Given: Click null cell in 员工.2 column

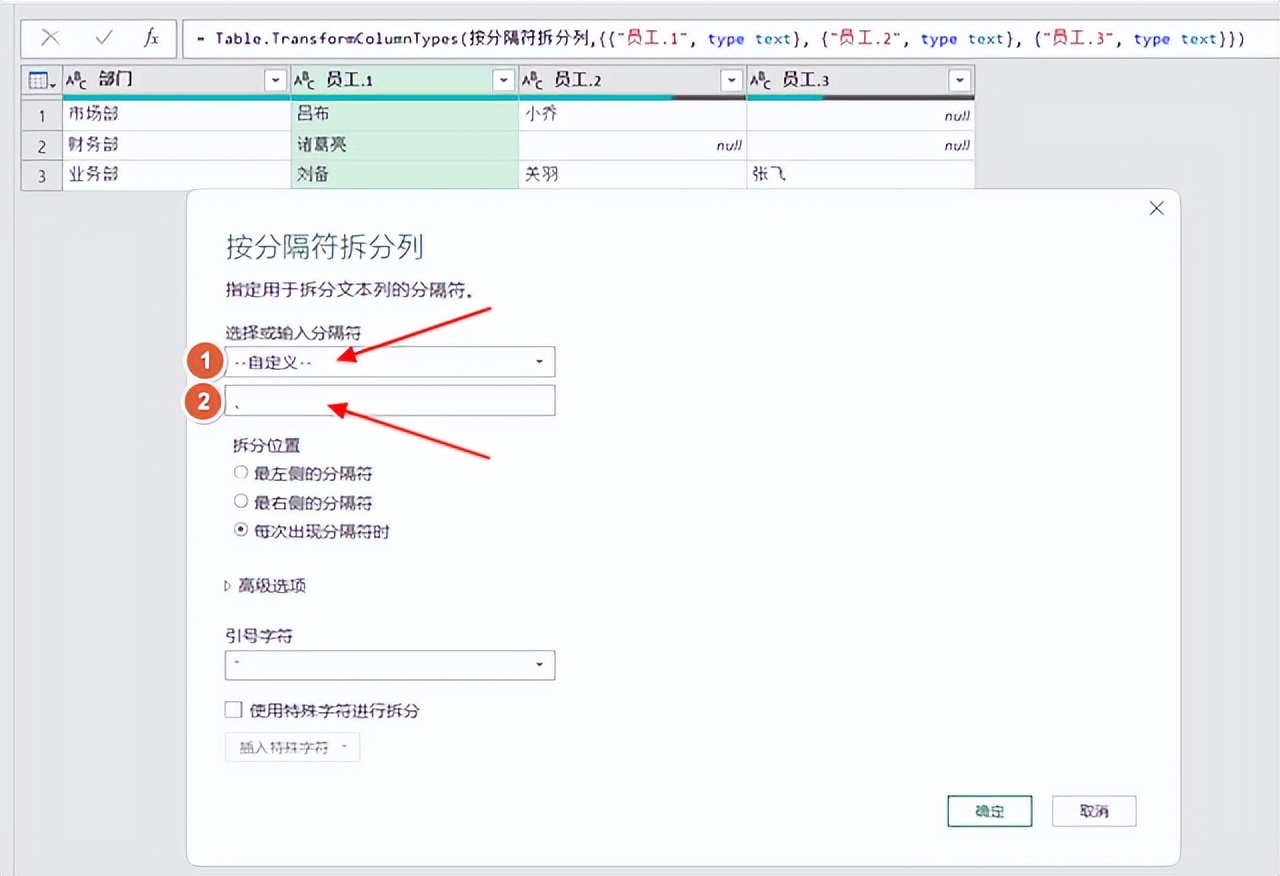Looking at the screenshot, I should click(632, 145).
